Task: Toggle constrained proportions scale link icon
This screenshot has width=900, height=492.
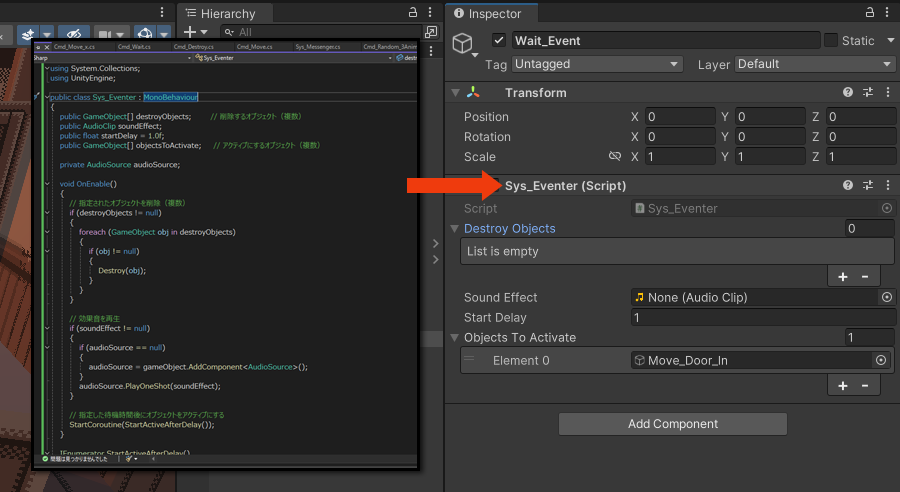Action: click(615, 157)
